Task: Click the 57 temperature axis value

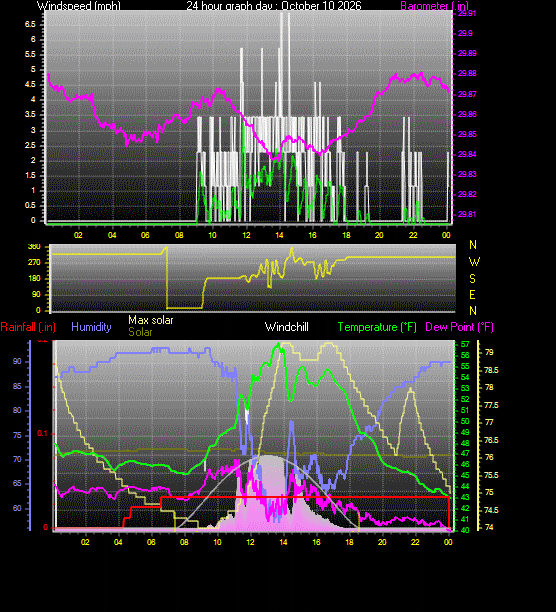Action: (465, 344)
